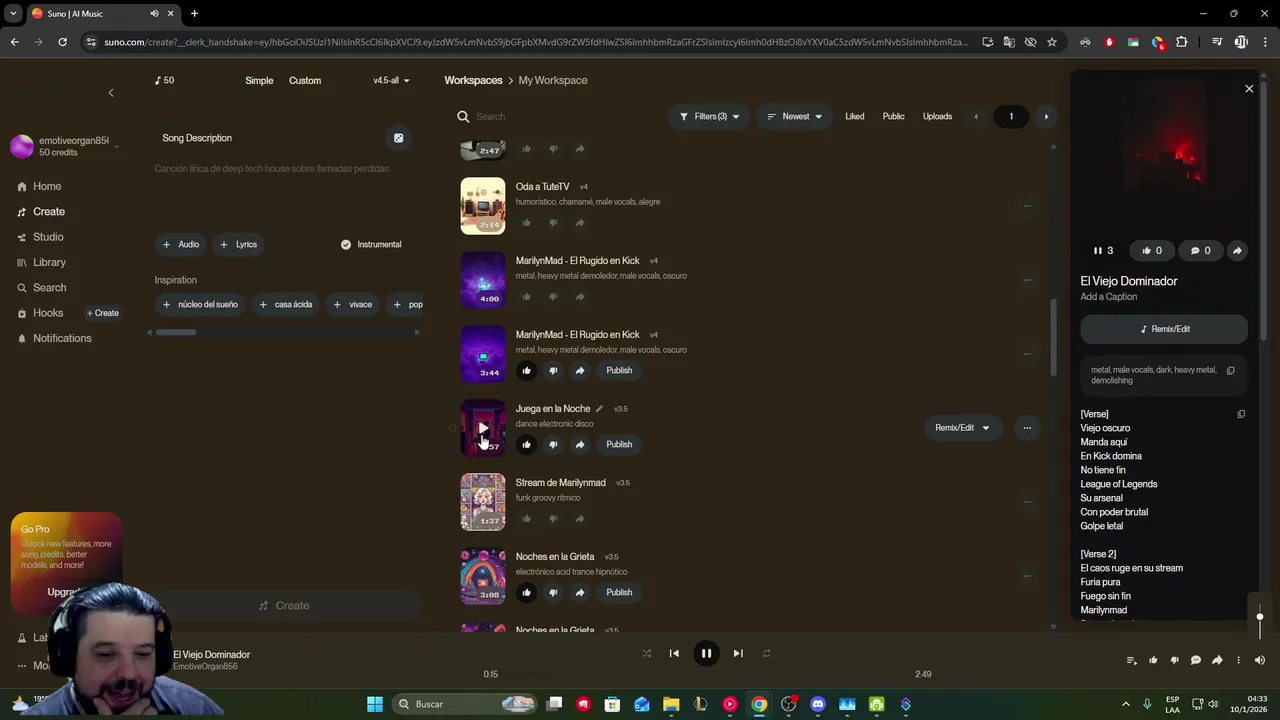The image size is (1280, 720).
Task: Toggle shuffle playback
Action: pyautogui.click(x=646, y=653)
